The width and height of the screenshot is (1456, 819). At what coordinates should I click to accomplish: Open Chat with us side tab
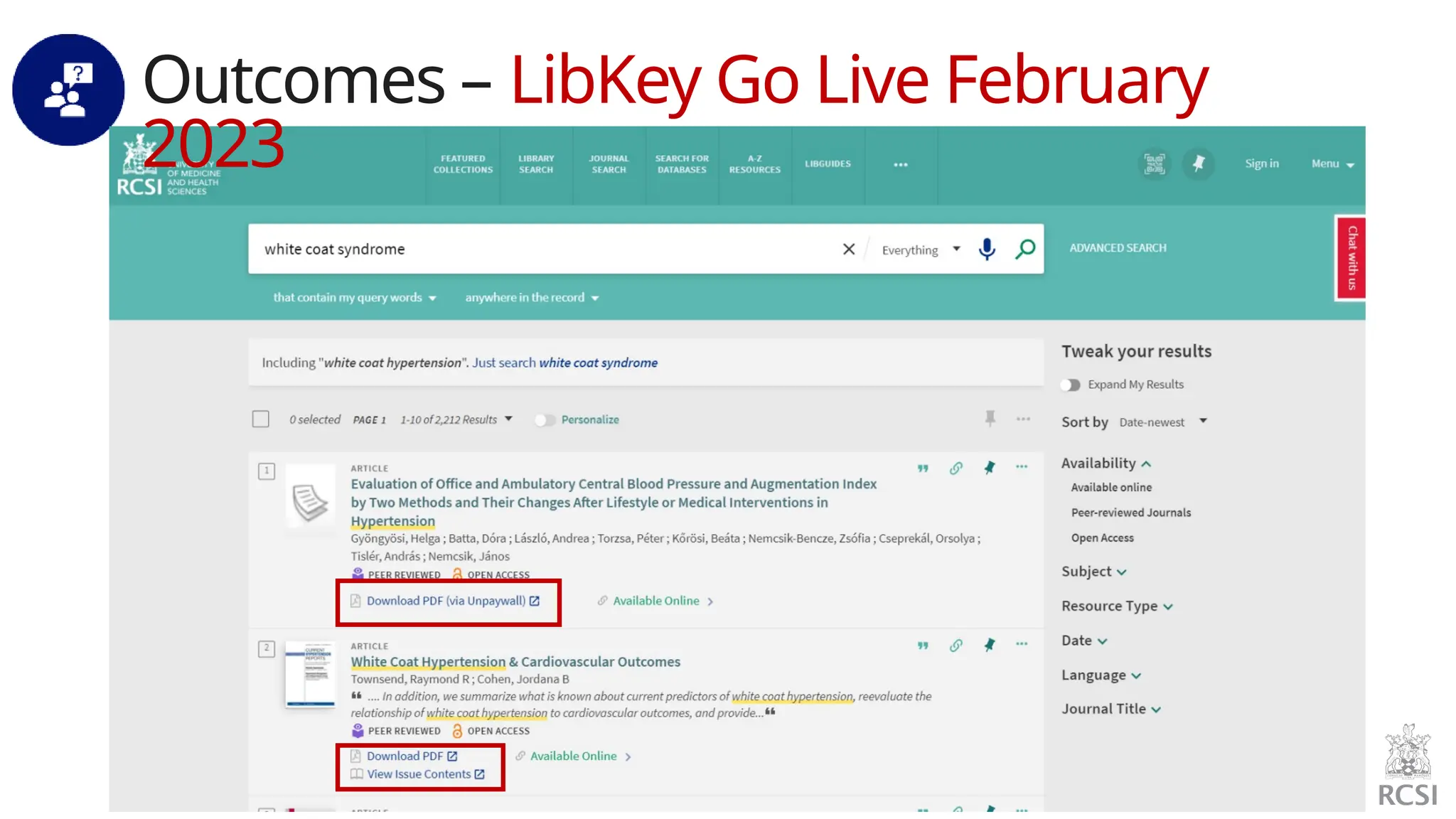pos(1351,258)
